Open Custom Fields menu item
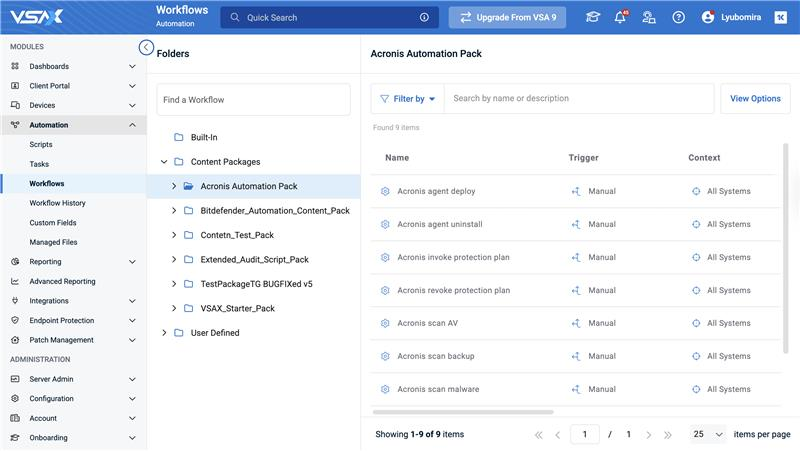800x451 pixels. tap(53, 222)
